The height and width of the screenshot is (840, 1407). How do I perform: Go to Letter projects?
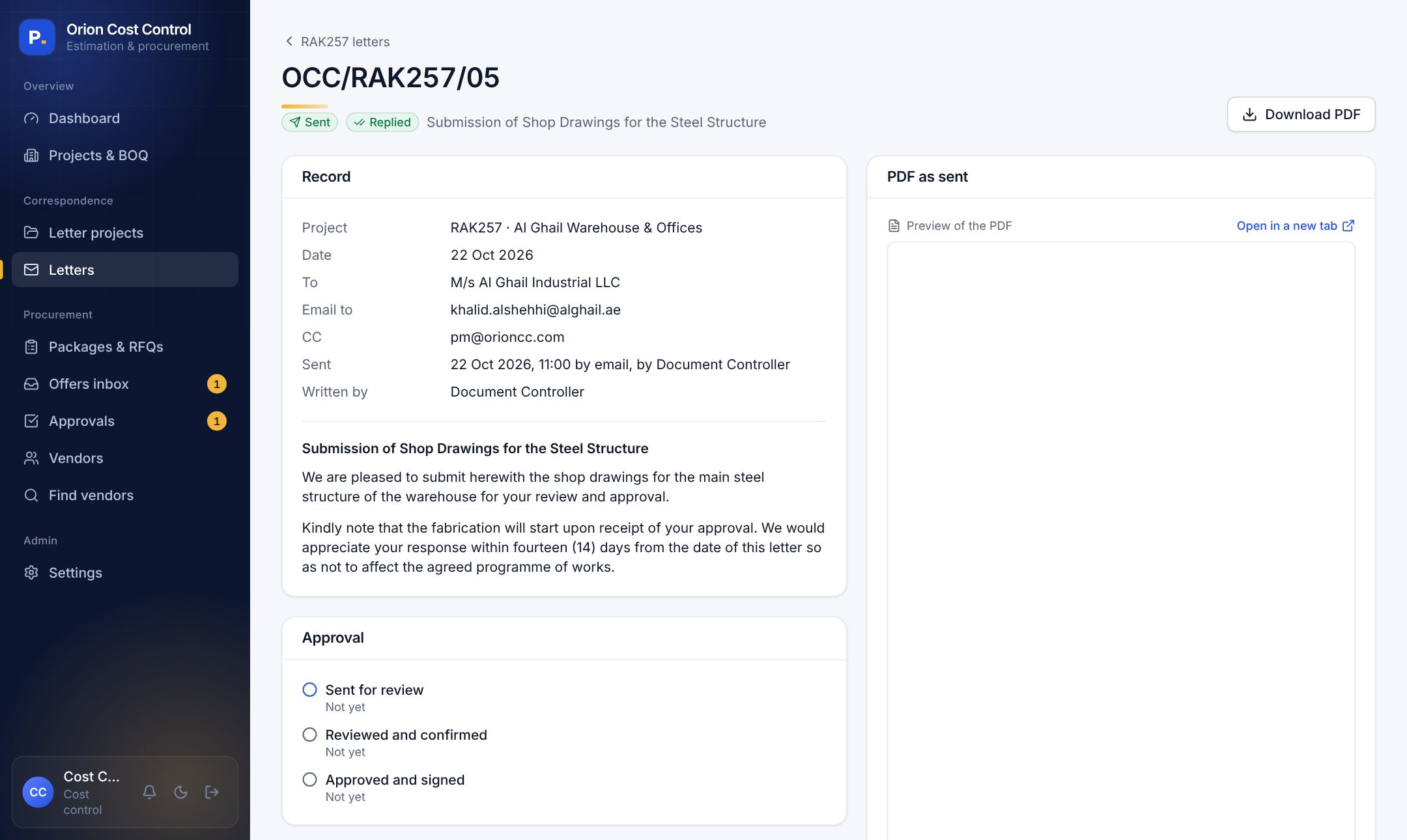point(125,232)
